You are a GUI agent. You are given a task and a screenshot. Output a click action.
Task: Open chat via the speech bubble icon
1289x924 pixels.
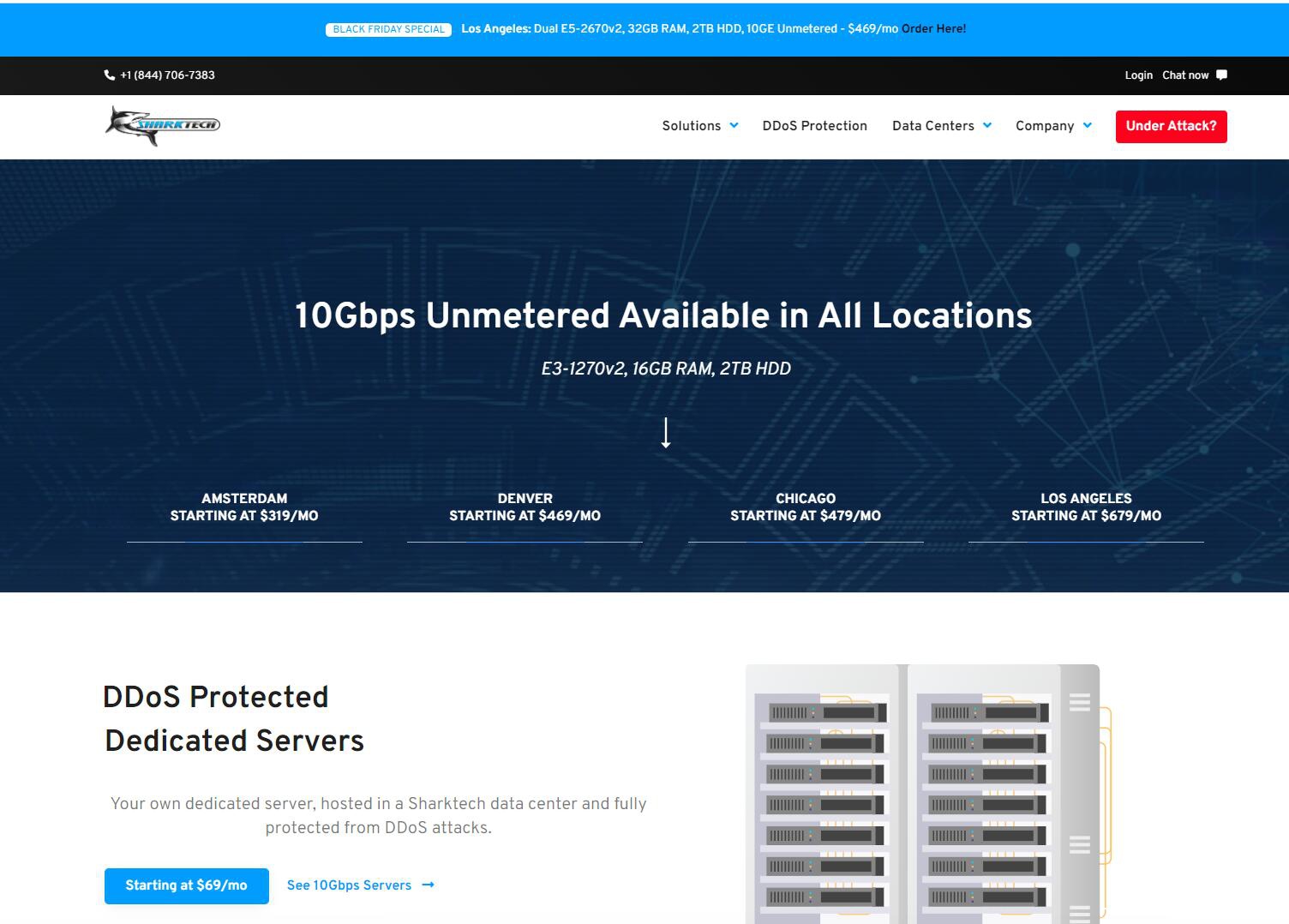[x=1223, y=75]
